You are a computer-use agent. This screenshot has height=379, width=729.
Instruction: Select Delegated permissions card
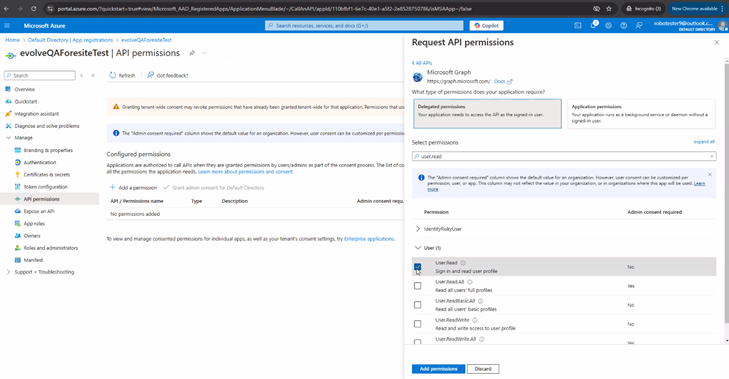tap(487, 113)
